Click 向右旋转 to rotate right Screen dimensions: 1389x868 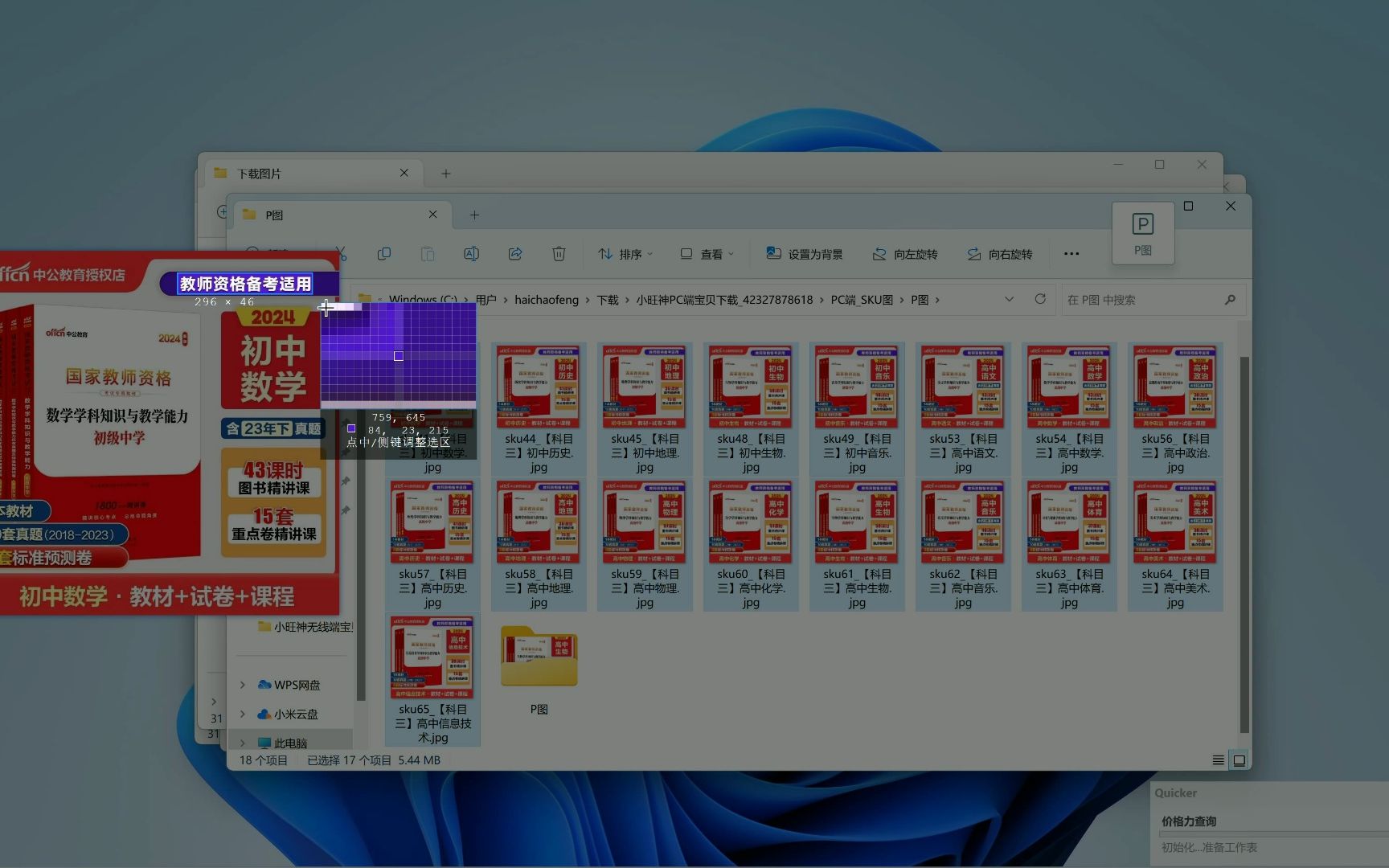1000,254
